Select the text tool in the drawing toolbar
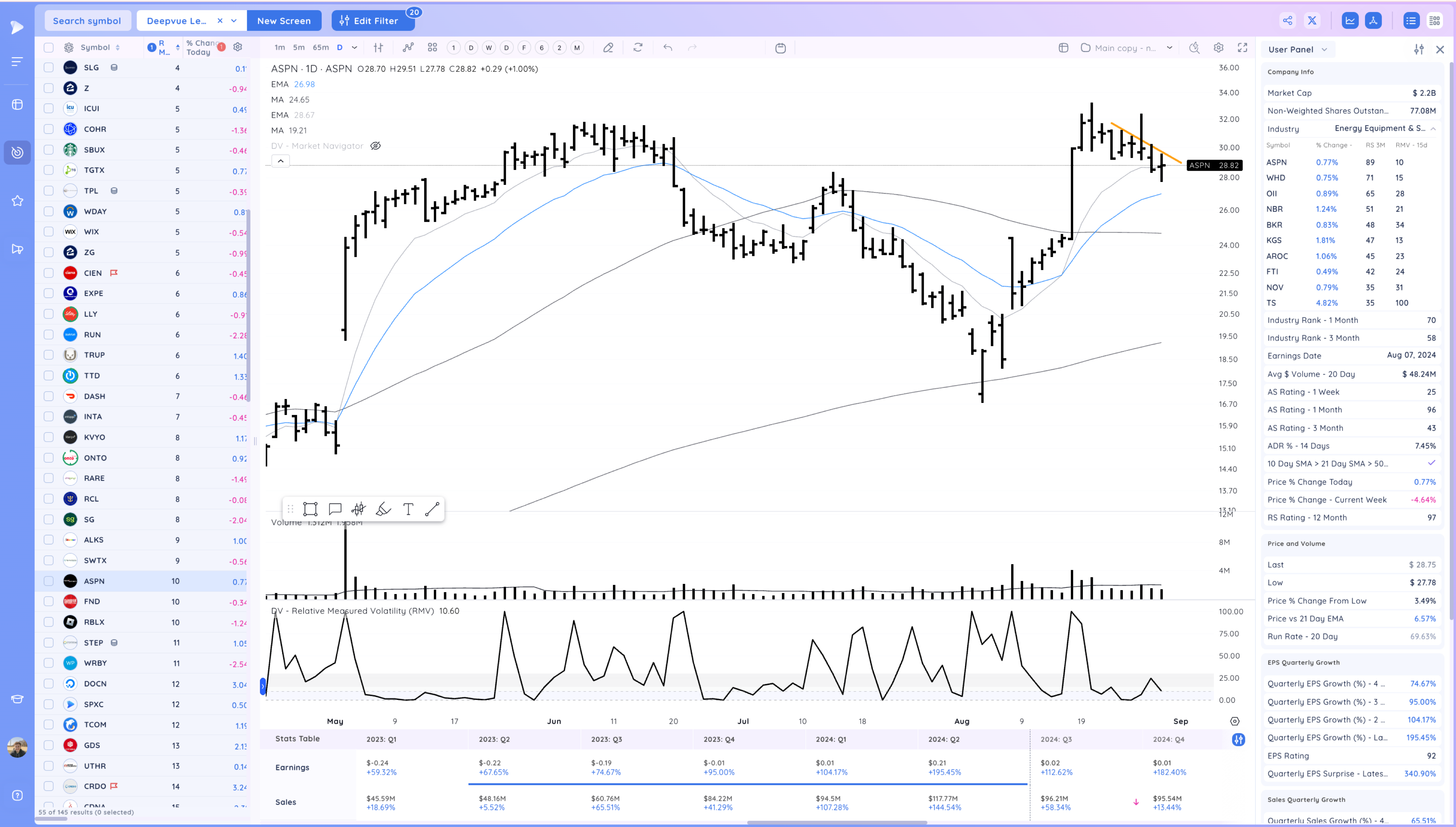The width and height of the screenshot is (1456, 827). (x=408, y=509)
